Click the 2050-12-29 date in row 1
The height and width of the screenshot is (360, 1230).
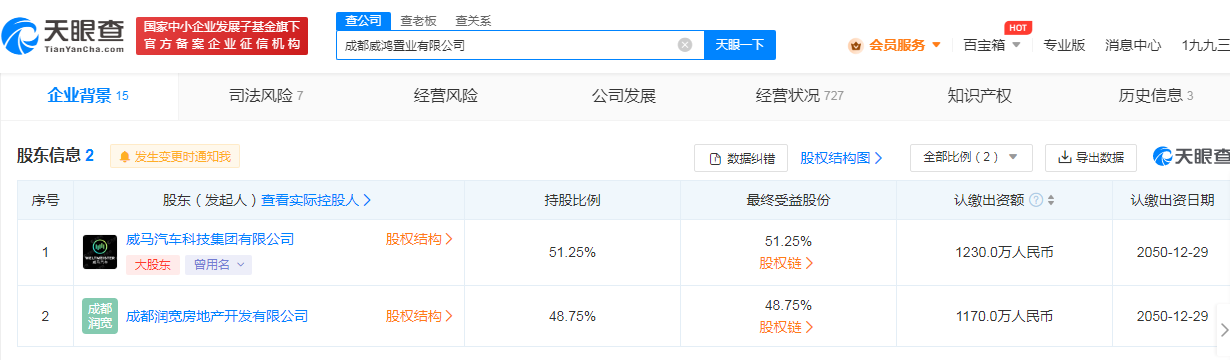click(1171, 253)
